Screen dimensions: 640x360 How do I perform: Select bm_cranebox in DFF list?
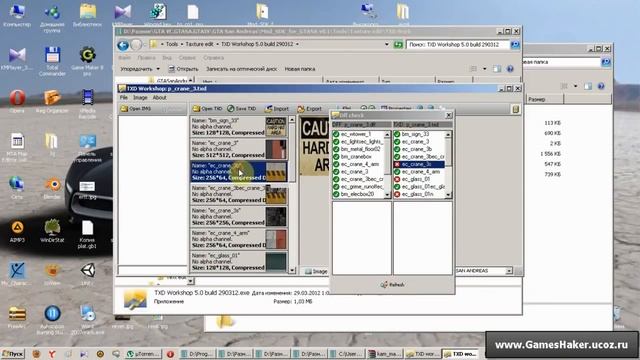point(358,156)
